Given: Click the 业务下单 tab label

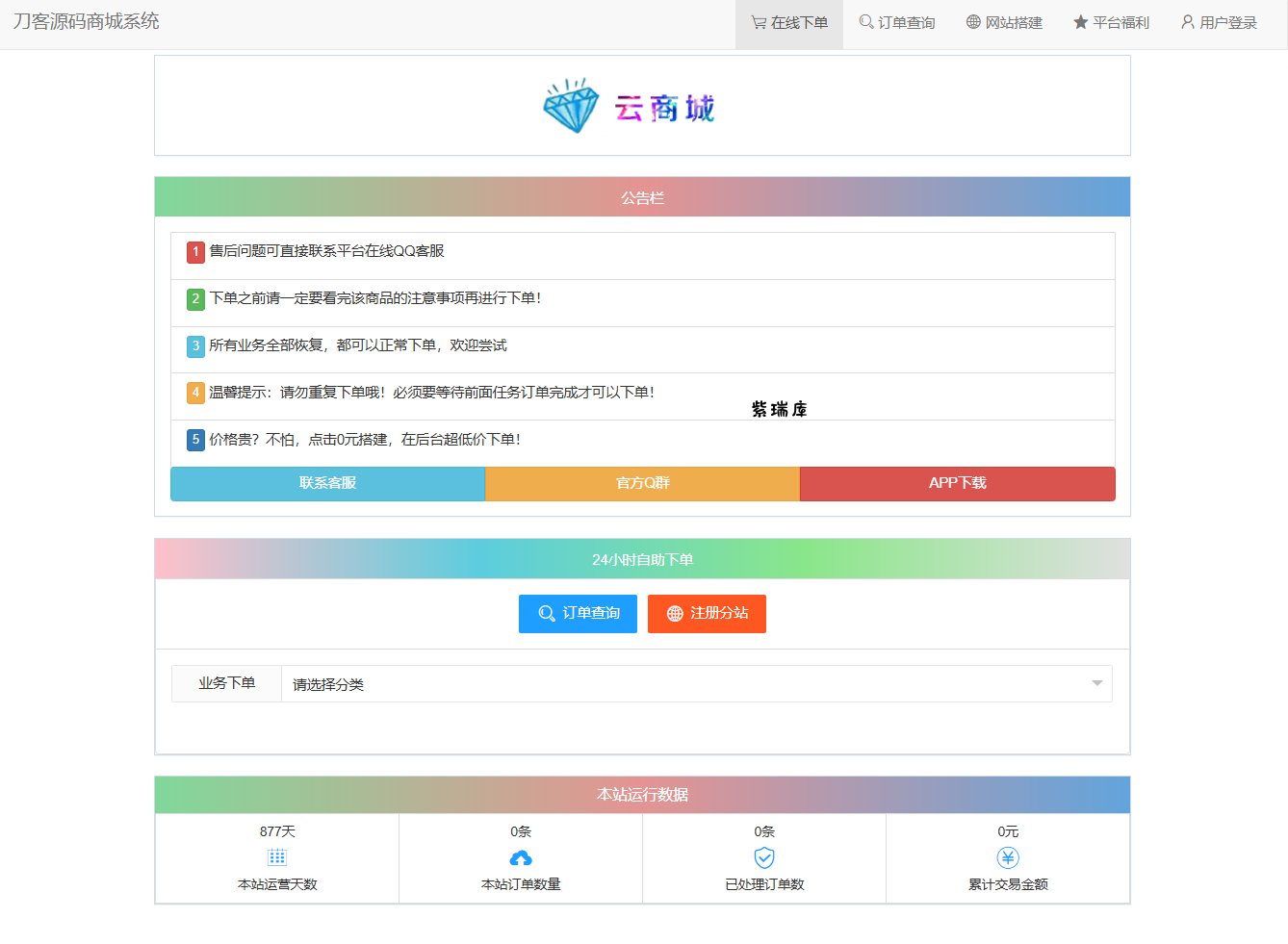Looking at the screenshot, I should [225, 683].
